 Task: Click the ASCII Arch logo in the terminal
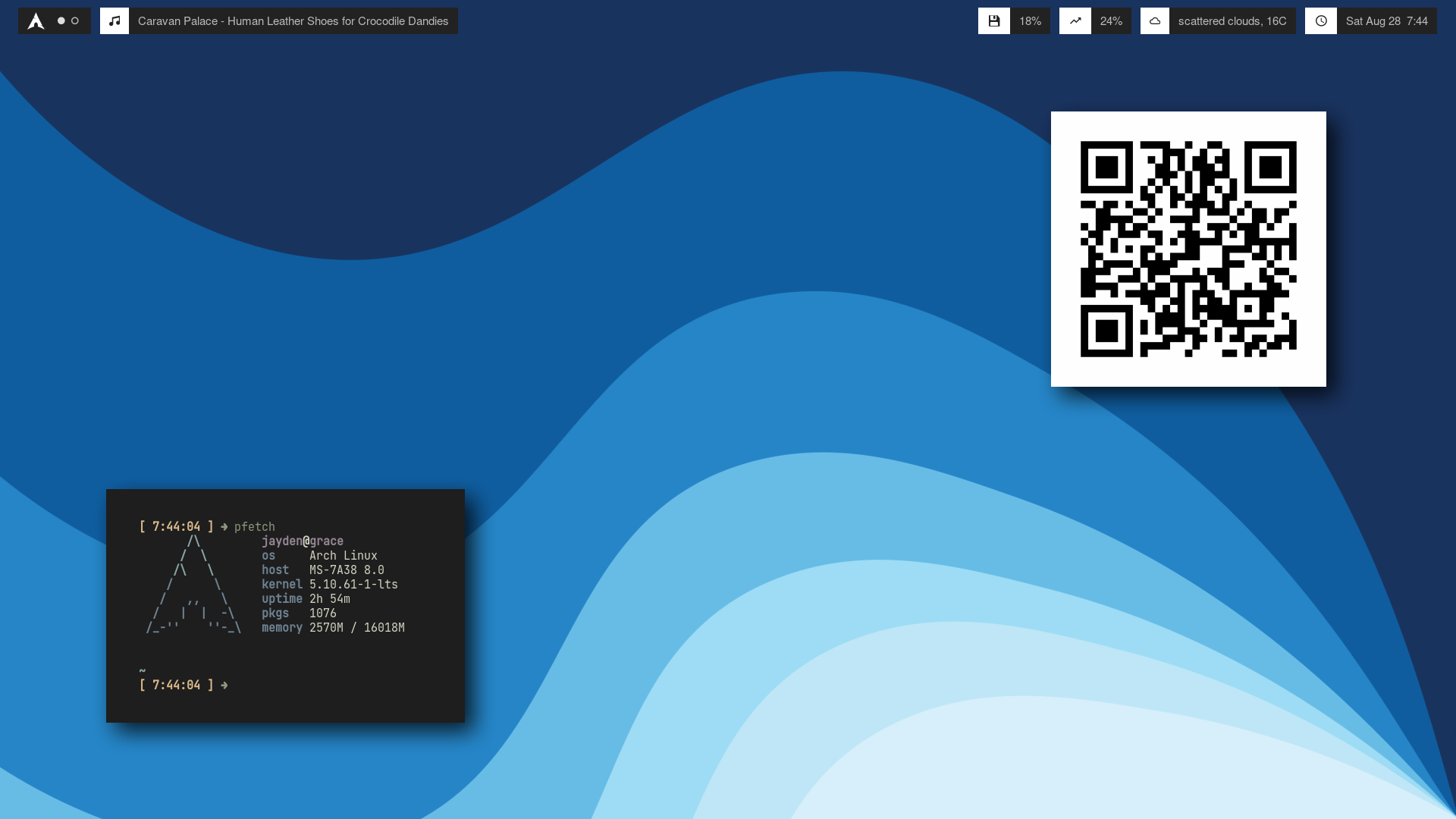tap(194, 585)
